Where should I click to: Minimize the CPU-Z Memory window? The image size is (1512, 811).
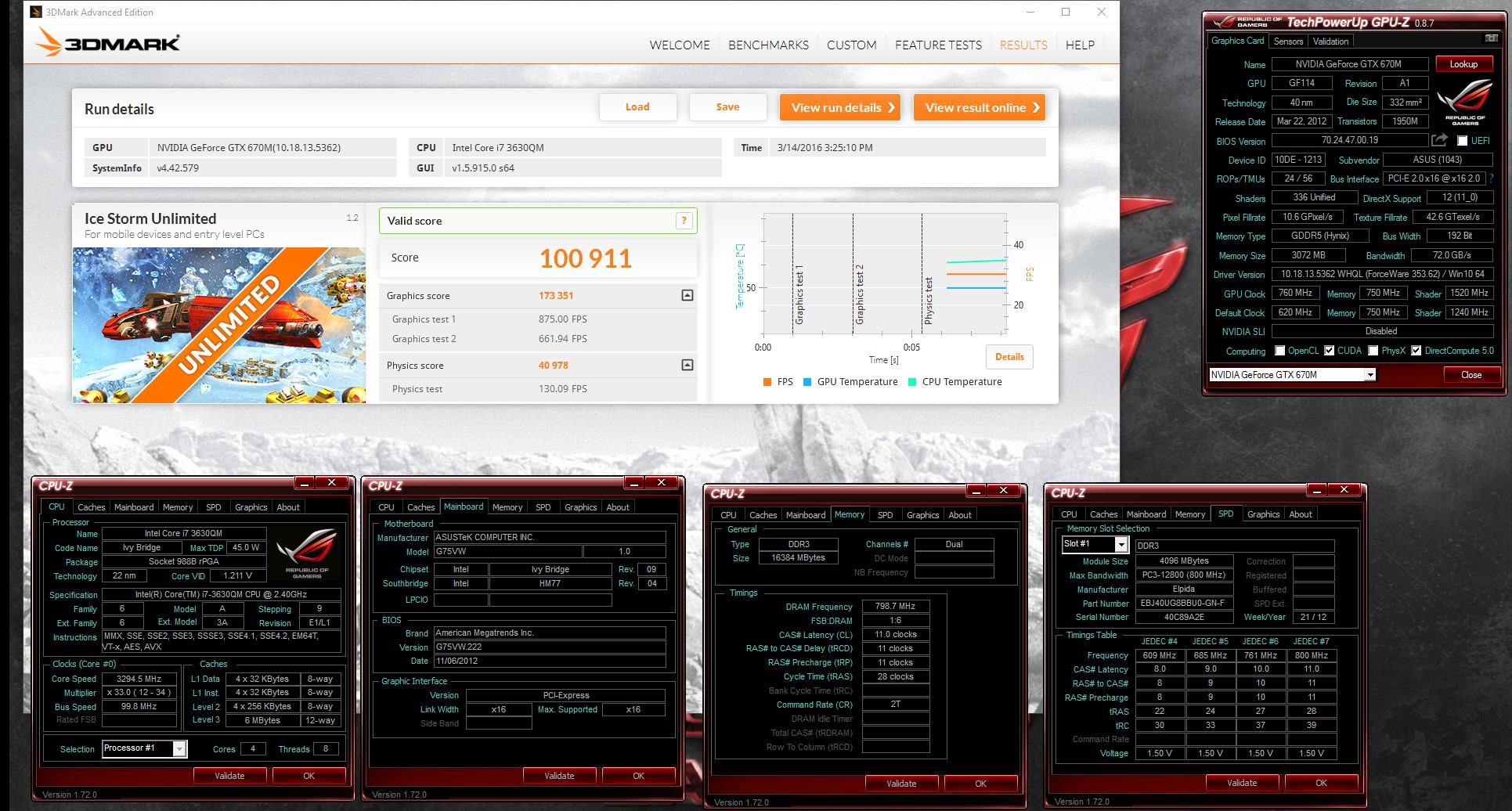click(976, 490)
